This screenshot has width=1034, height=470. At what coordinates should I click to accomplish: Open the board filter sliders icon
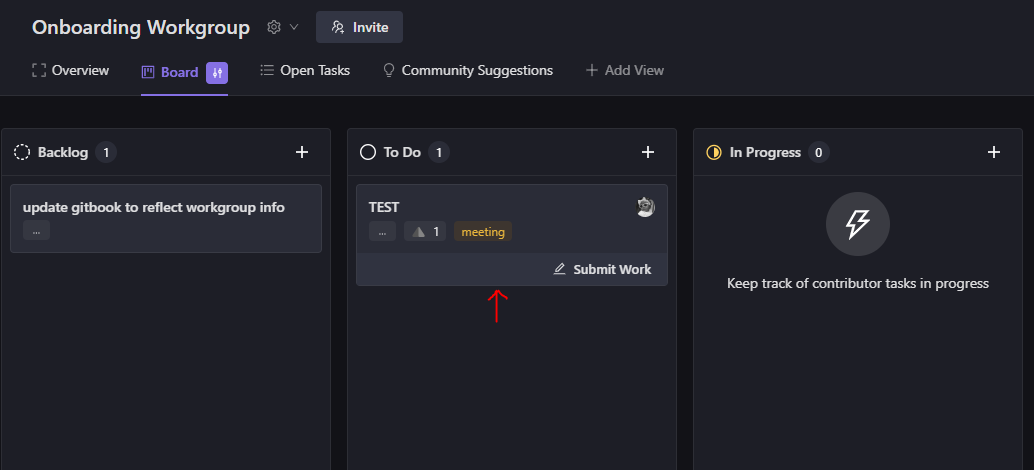click(x=217, y=73)
